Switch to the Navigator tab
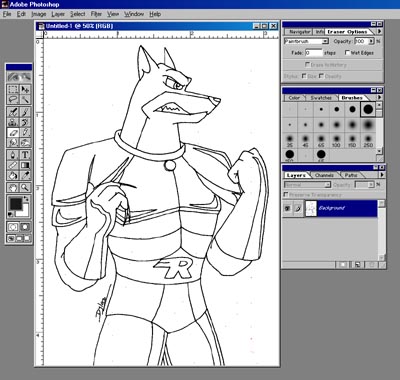This screenshot has height=380, width=400. (299, 32)
